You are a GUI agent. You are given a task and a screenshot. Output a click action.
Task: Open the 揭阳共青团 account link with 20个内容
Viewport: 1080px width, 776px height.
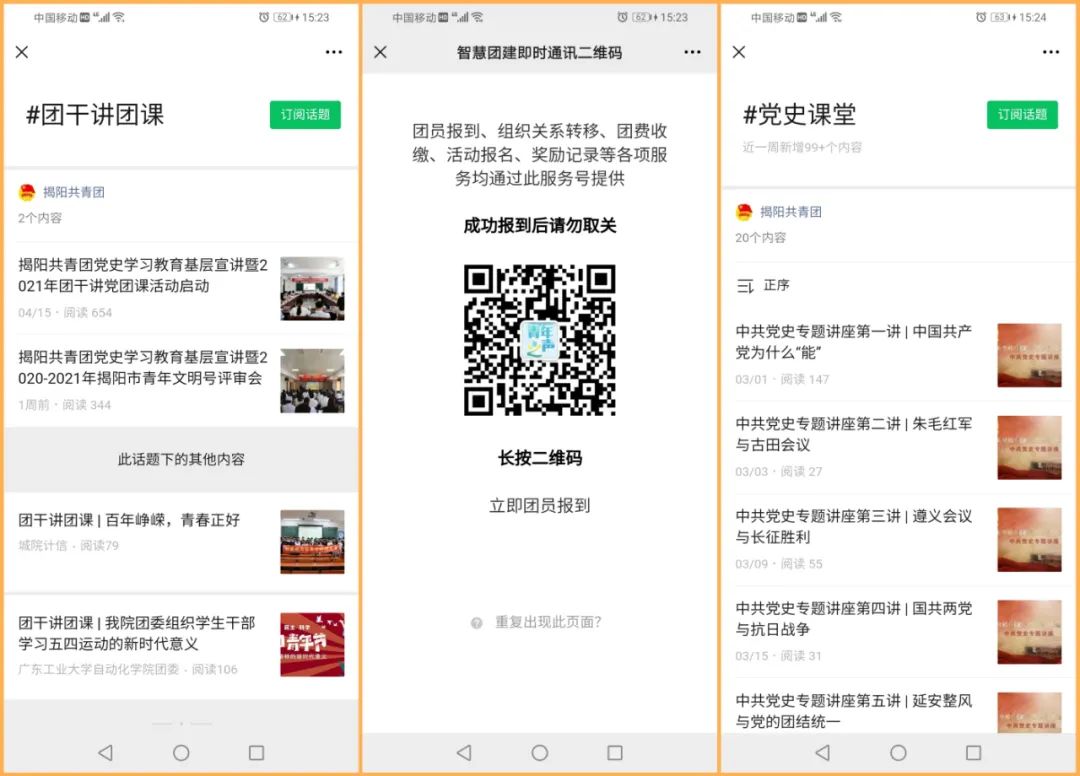(791, 212)
